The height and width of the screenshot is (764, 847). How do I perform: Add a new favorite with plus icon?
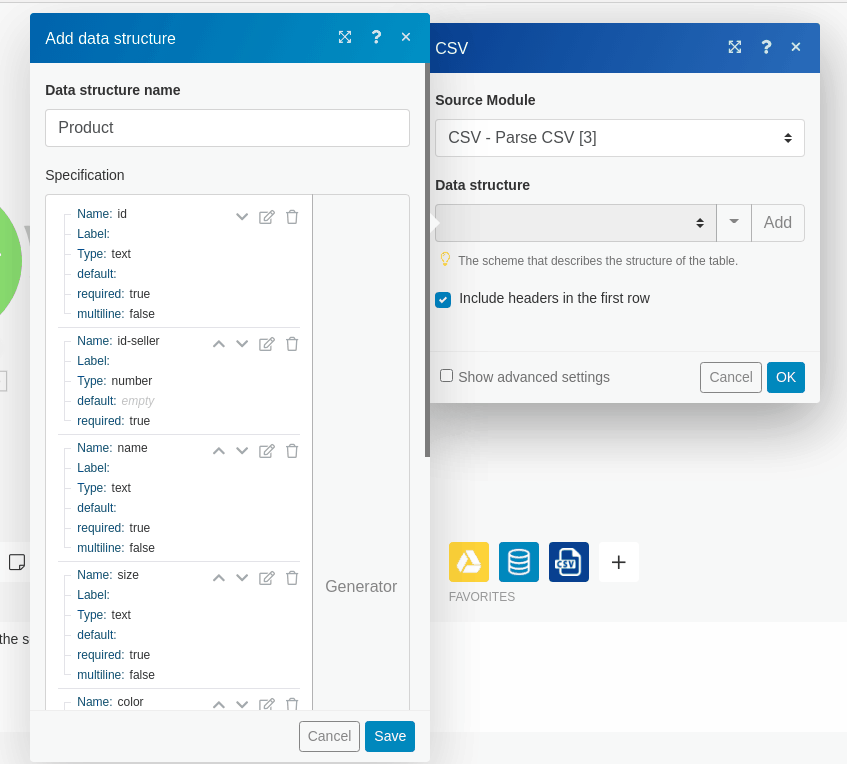pos(618,562)
